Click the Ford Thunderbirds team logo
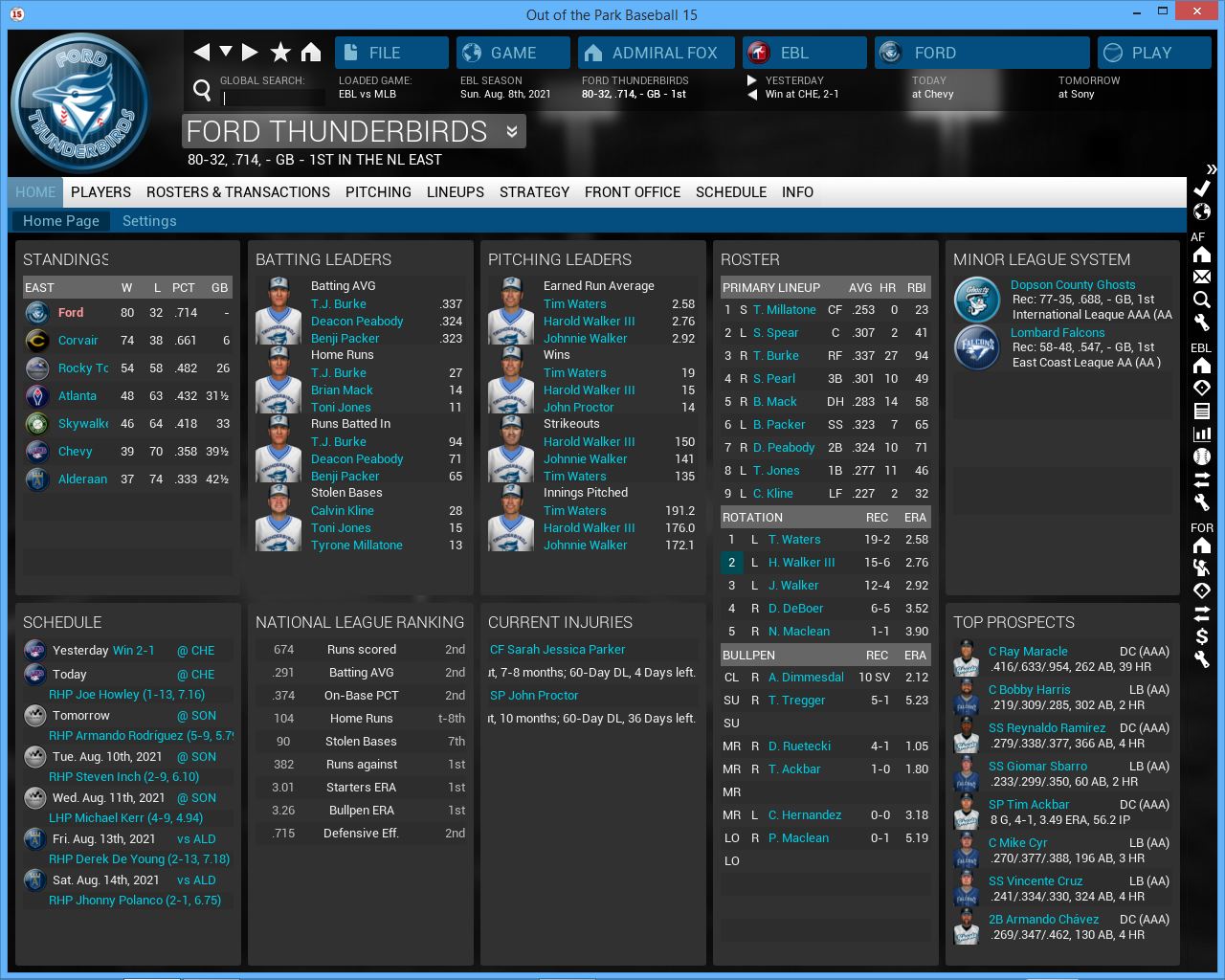This screenshot has width=1225, height=980. (80, 103)
